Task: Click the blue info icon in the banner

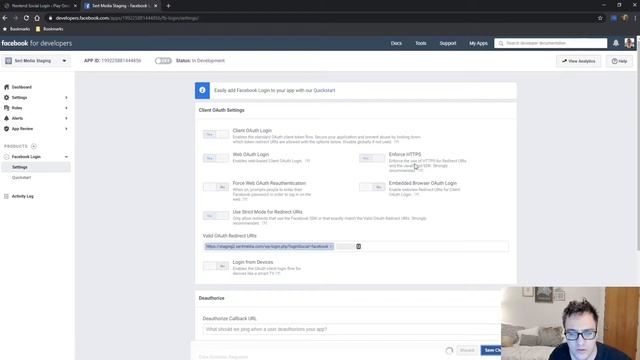Action: coord(202,90)
